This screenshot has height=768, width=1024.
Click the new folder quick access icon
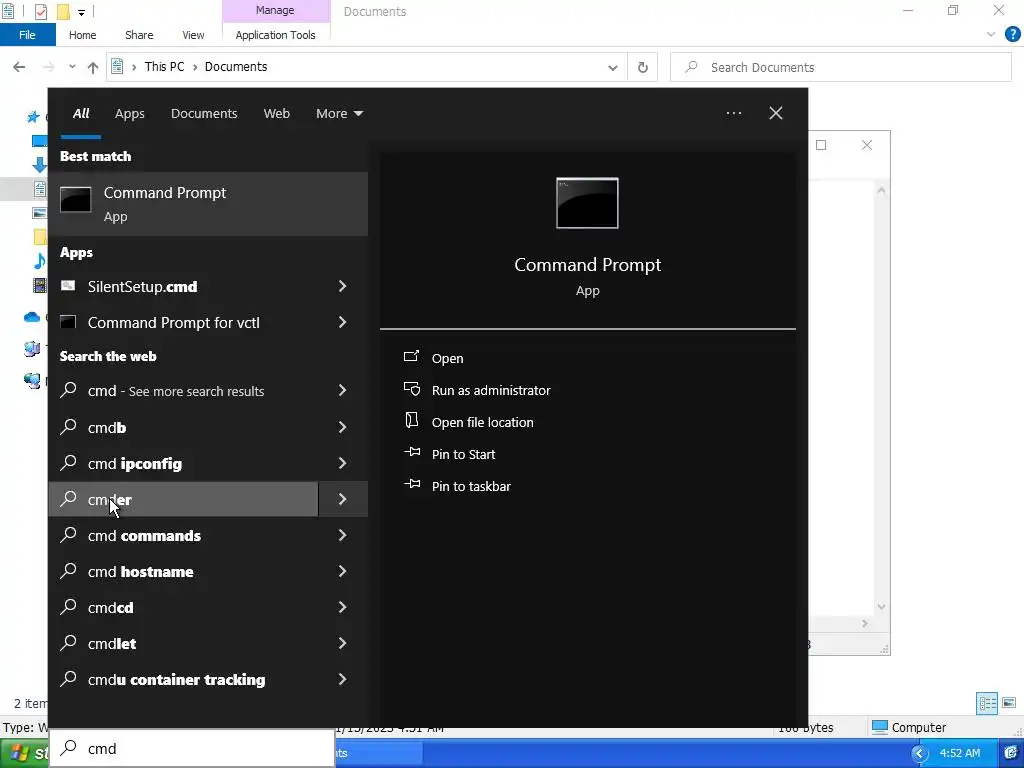point(63,12)
